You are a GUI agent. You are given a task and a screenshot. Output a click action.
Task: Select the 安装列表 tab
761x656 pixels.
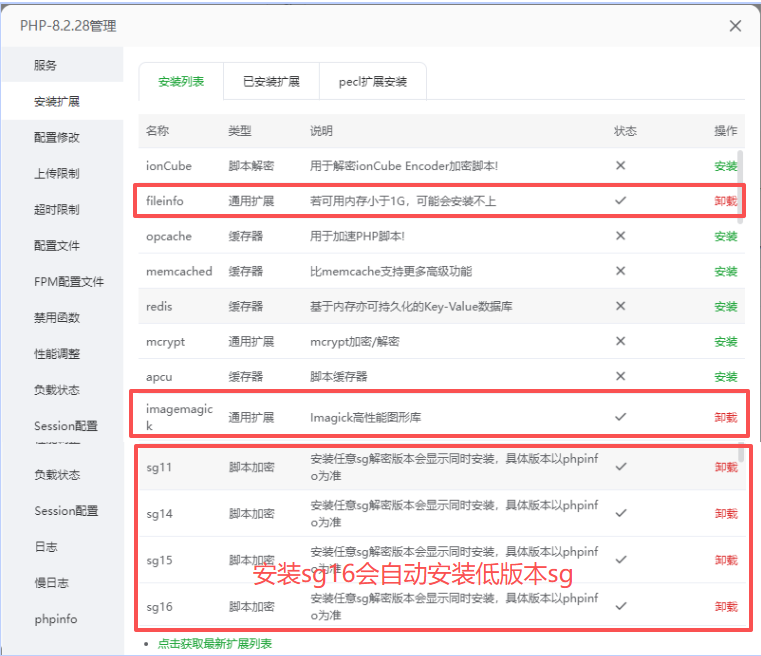click(x=181, y=82)
